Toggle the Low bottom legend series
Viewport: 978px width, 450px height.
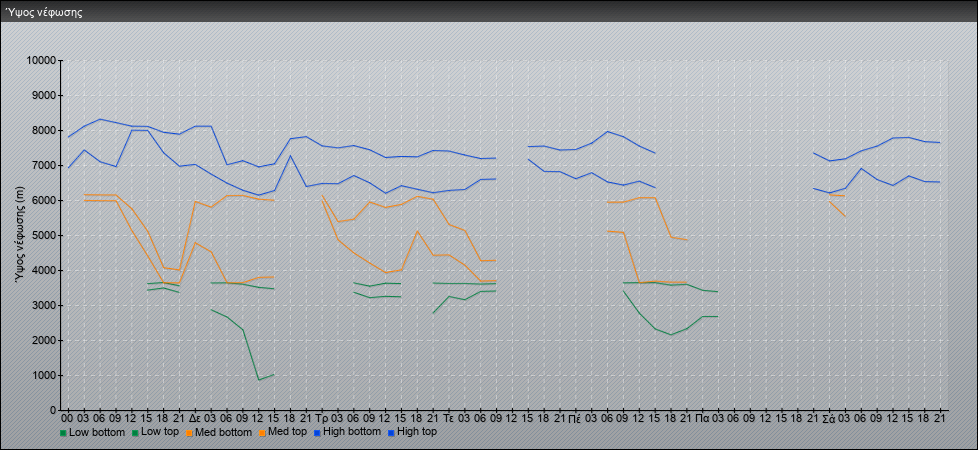click(x=90, y=432)
